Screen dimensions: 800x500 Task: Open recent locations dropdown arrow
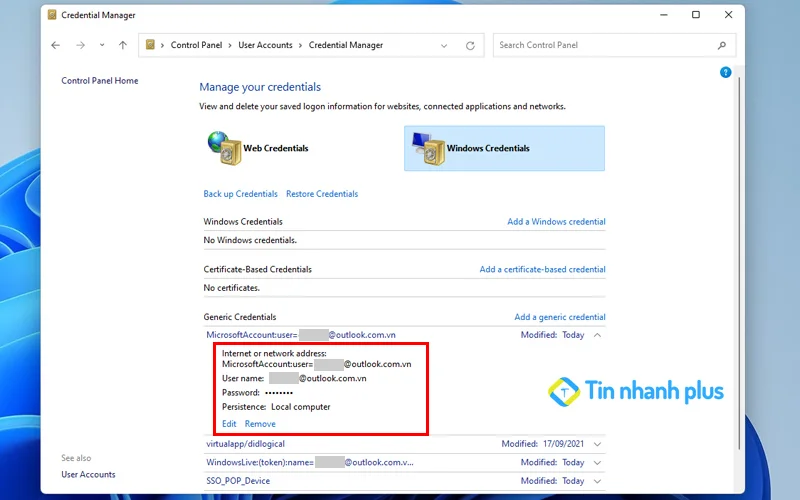[x=102, y=45]
